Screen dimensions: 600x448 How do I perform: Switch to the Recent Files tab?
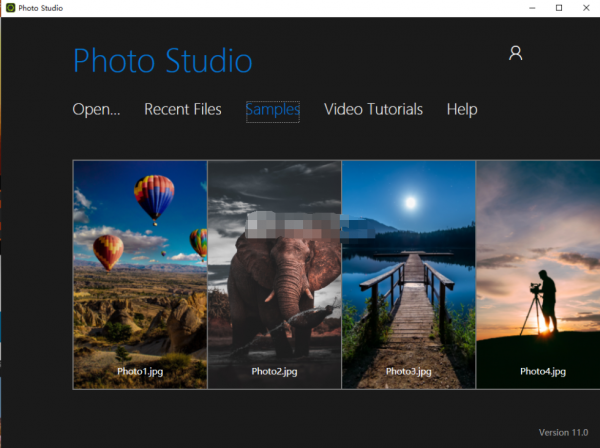point(183,110)
